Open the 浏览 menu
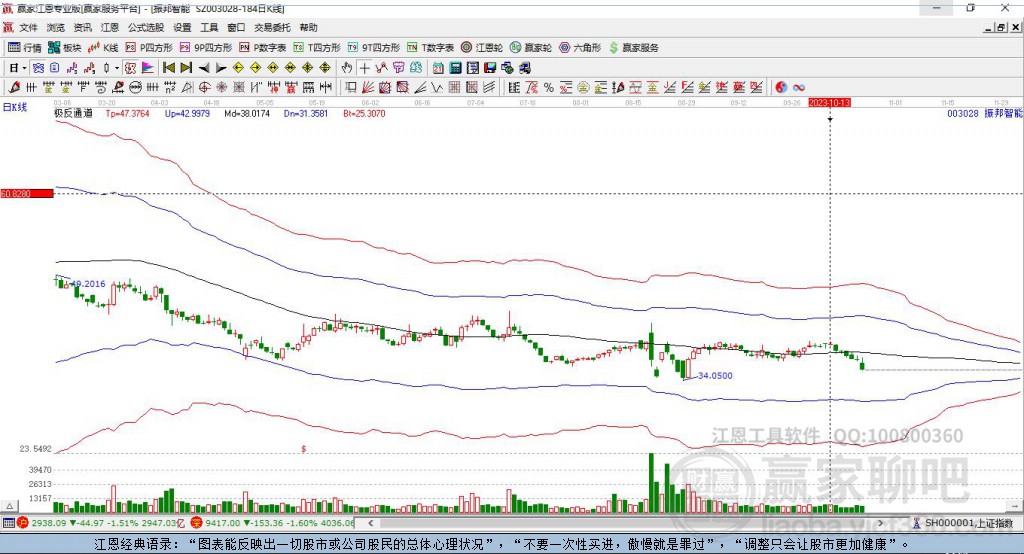This screenshot has height=554, width=1024. (56, 27)
